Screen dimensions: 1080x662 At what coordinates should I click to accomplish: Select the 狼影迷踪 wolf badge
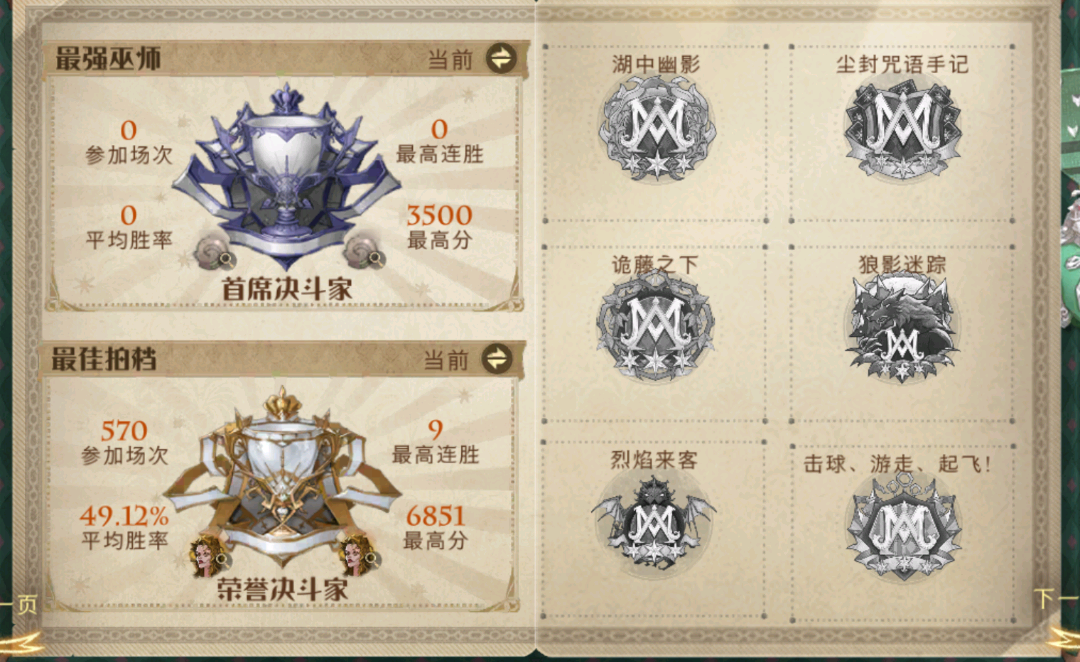[x=902, y=327]
